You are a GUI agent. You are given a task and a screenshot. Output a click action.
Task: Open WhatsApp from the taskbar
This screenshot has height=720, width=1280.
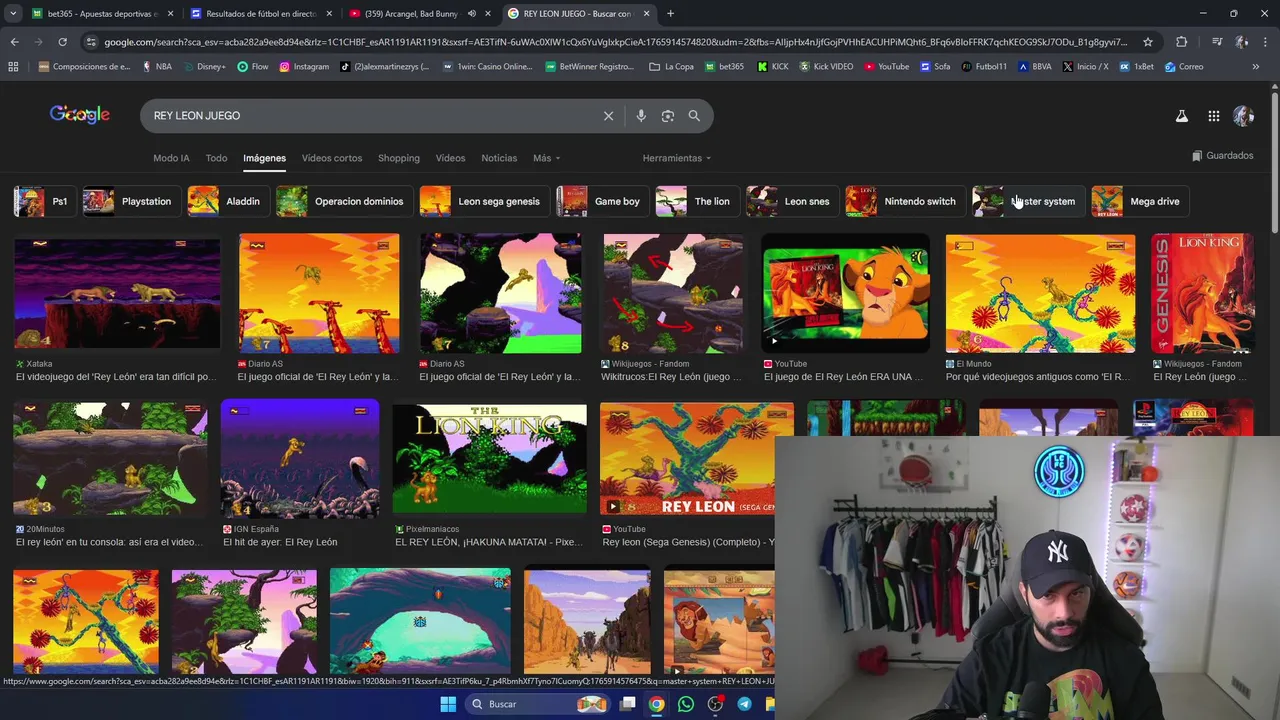tap(685, 704)
